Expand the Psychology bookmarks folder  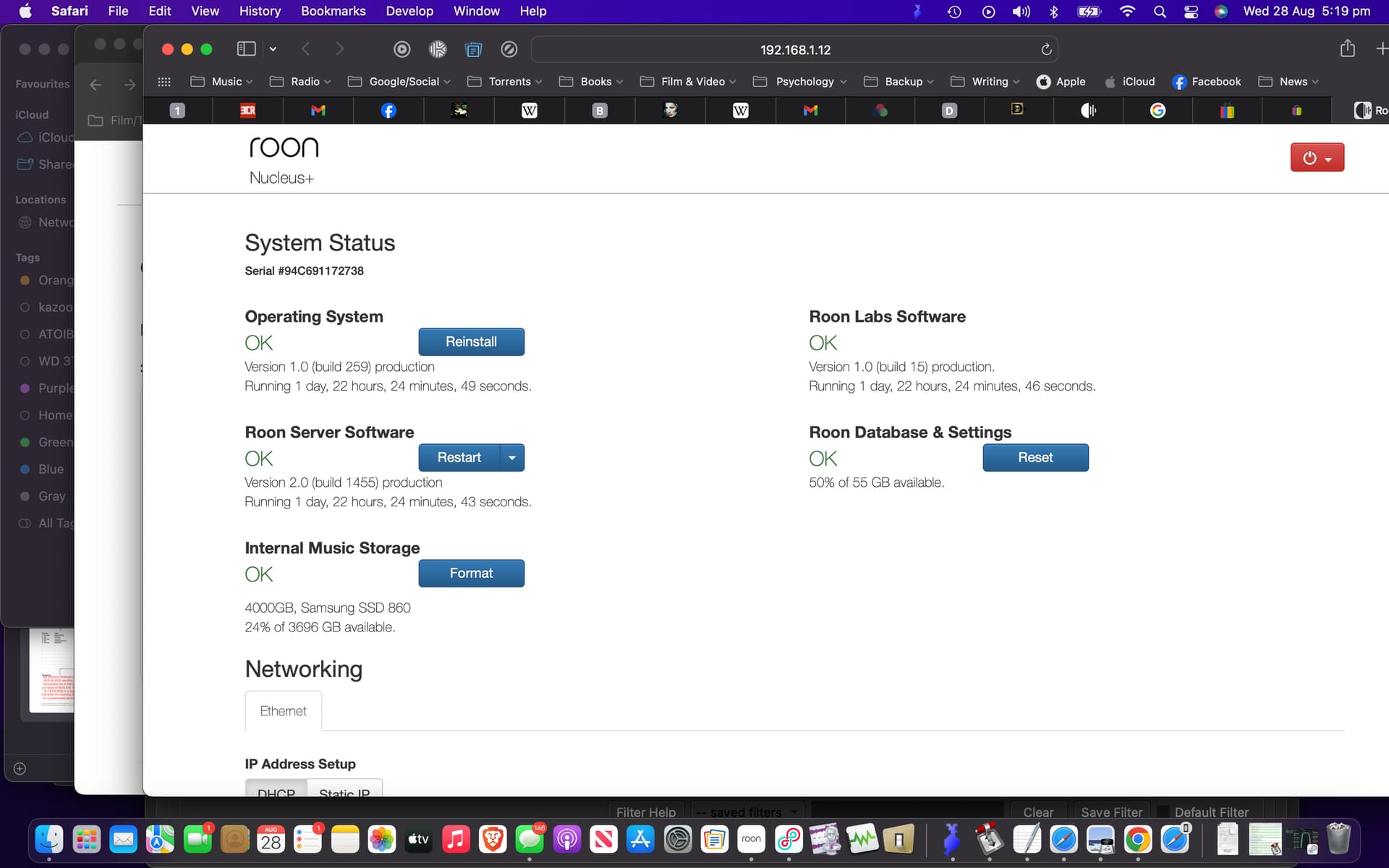coord(799,82)
